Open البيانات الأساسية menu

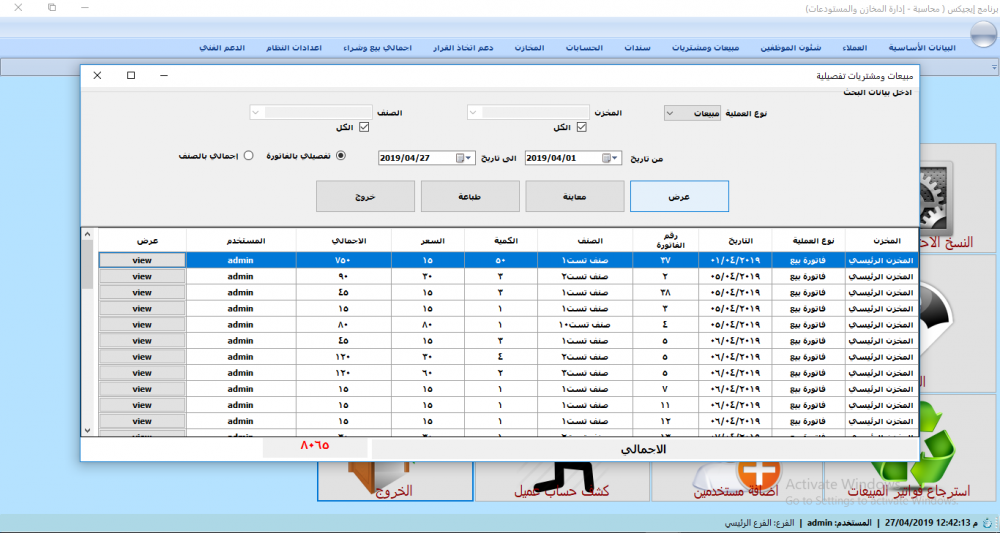tap(922, 48)
